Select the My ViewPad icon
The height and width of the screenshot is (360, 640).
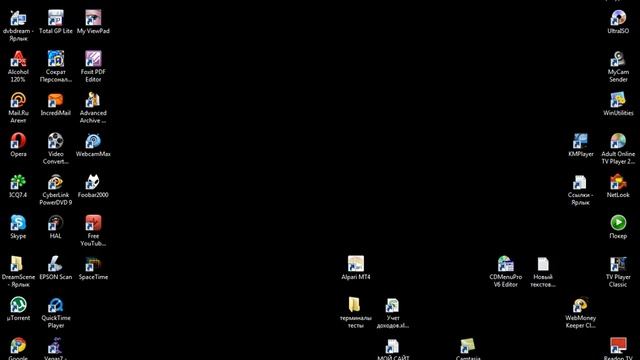(x=93, y=18)
